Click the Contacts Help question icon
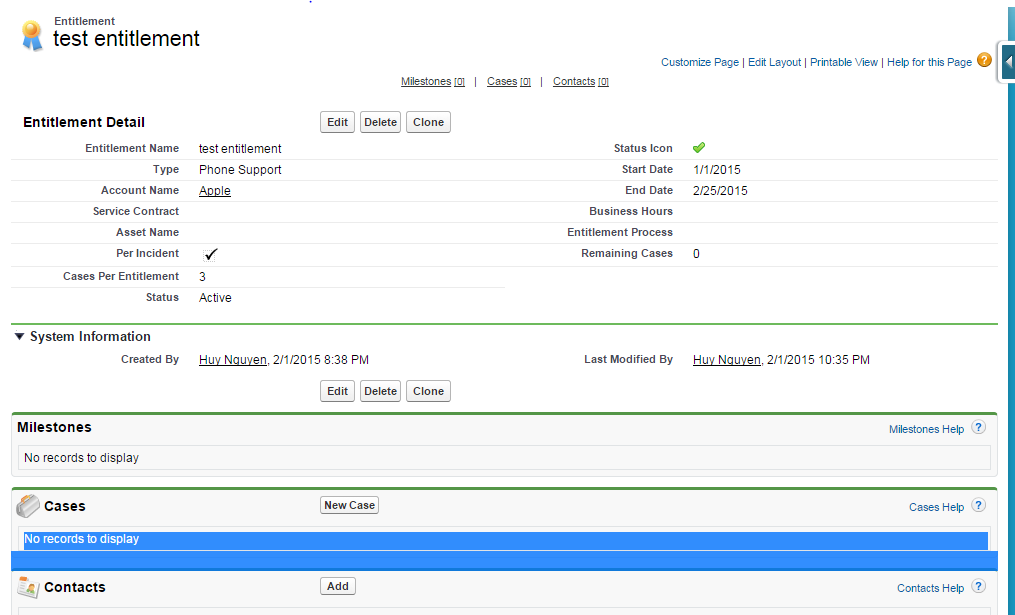Image resolution: width=1015 pixels, height=615 pixels. (x=978, y=586)
